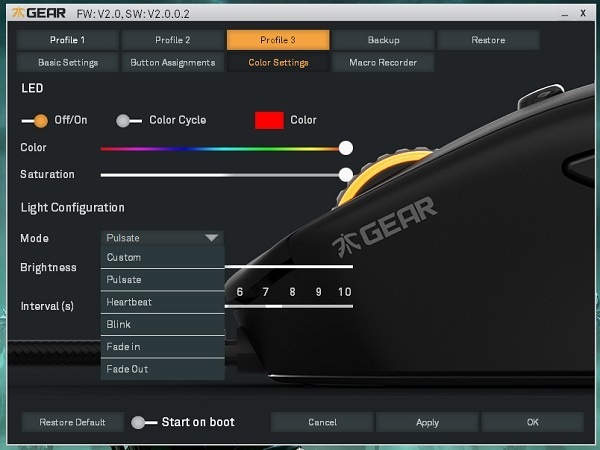Click the Apply button

point(427,422)
